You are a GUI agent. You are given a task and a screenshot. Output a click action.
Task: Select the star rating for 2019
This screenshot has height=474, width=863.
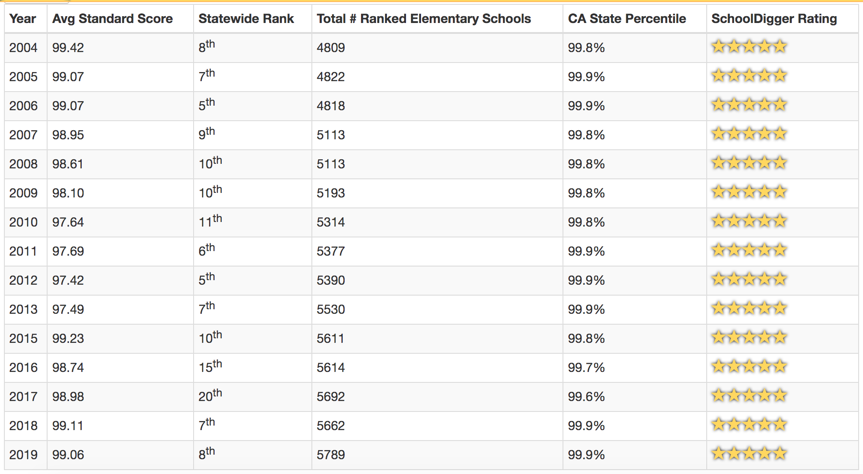pyautogui.click(x=749, y=454)
